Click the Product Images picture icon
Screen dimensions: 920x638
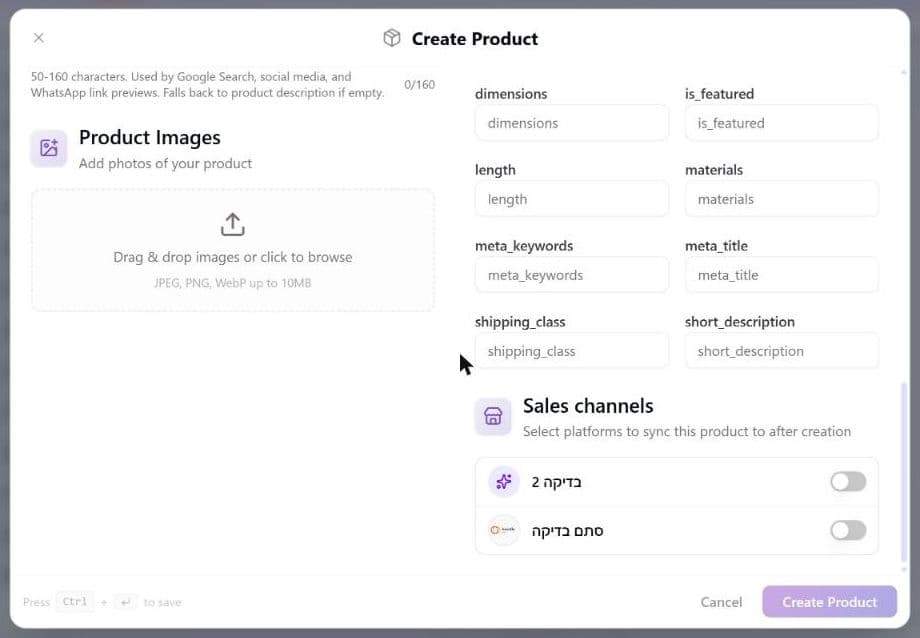pos(49,148)
